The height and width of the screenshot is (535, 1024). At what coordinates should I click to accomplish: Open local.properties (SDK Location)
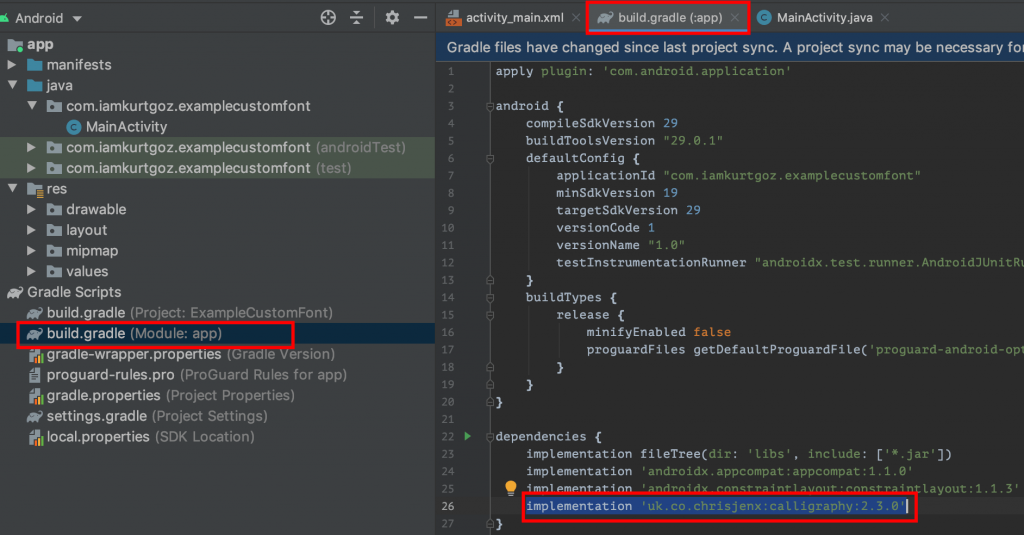[x=141, y=437]
